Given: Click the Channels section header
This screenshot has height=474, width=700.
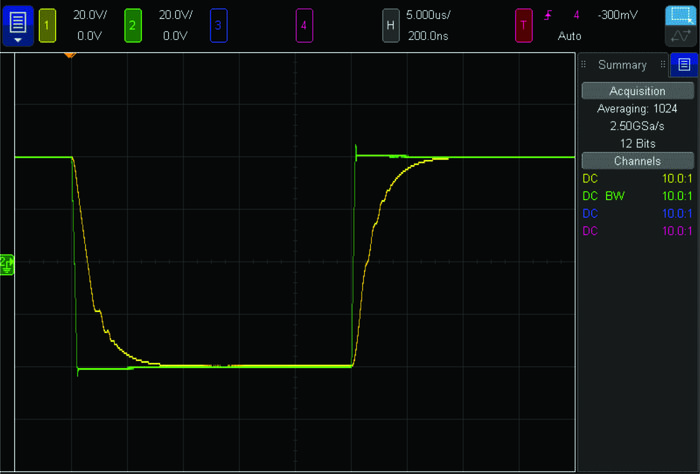Looking at the screenshot, I should [637, 161].
